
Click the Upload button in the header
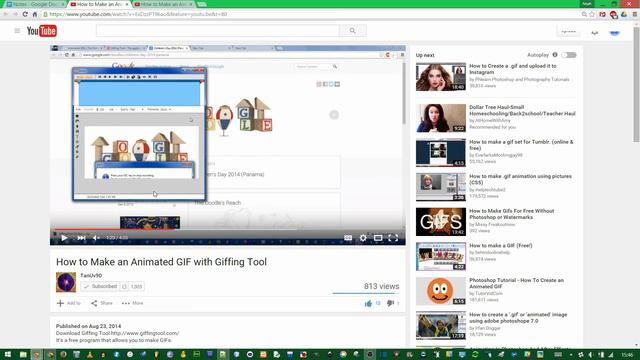coord(569,31)
